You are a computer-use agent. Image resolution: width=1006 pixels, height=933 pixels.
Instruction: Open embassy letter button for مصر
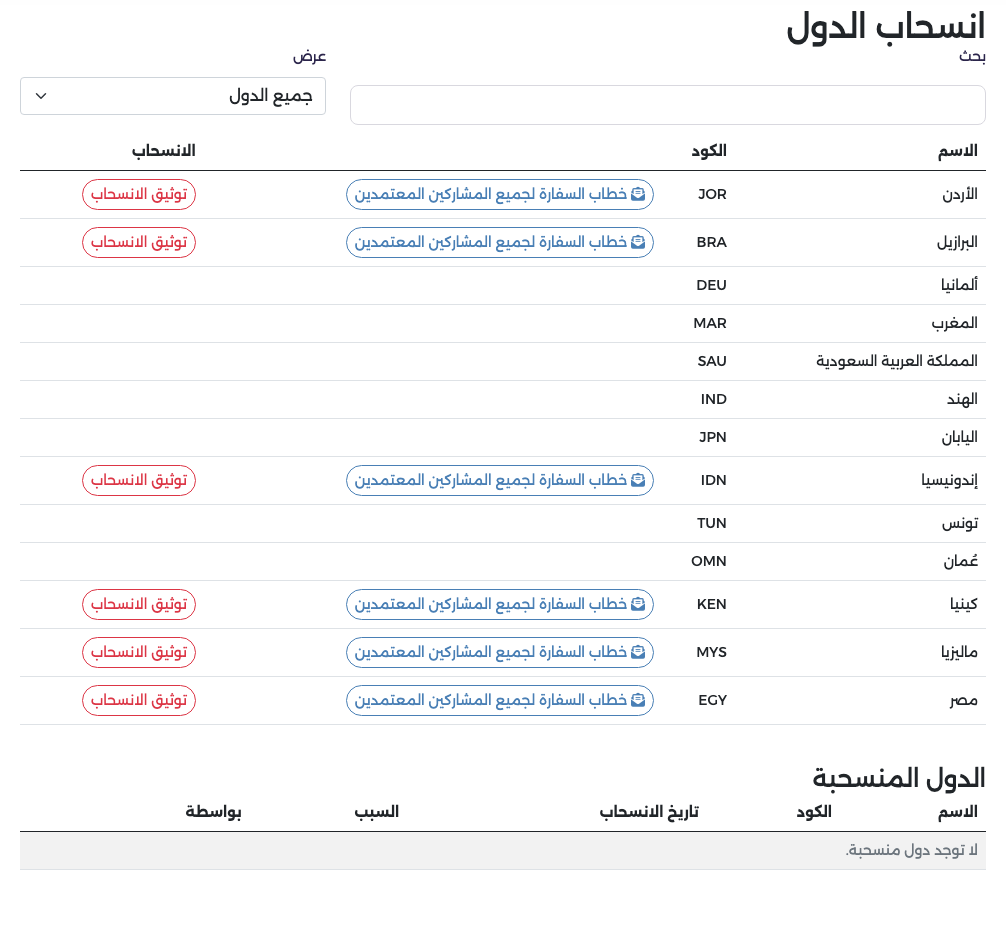click(500, 700)
